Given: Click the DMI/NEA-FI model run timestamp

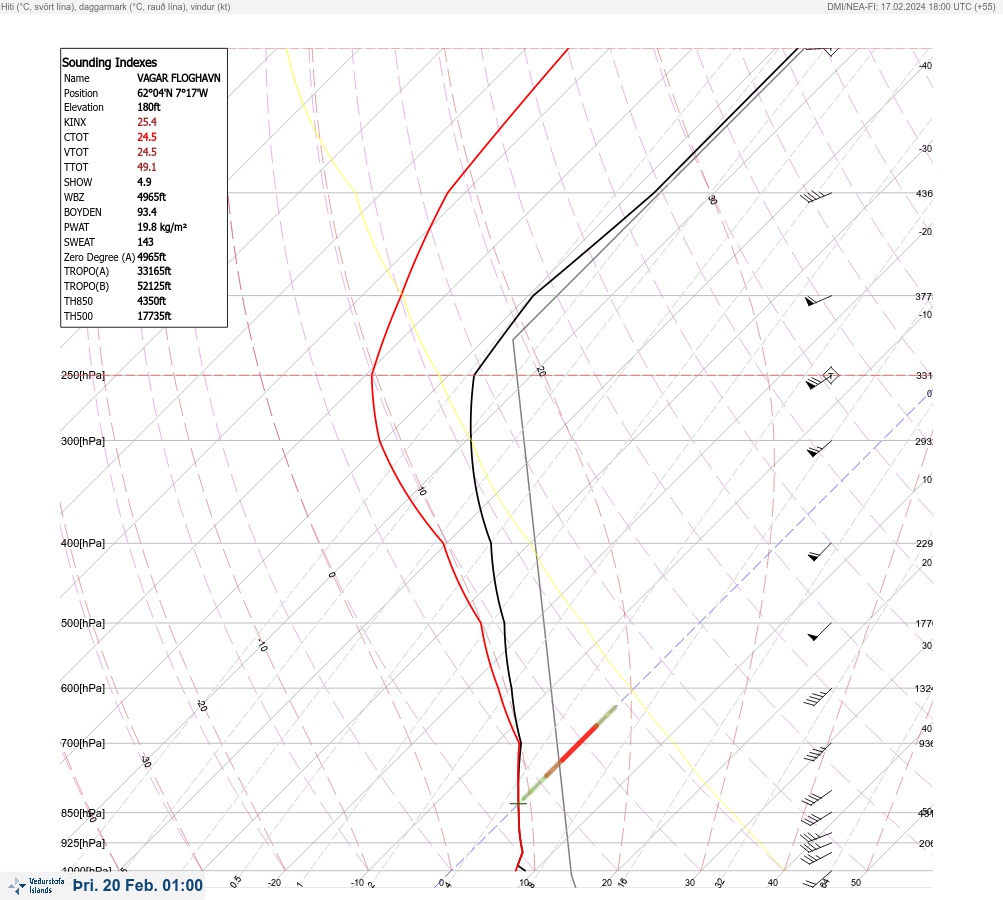Looking at the screenshot, I should tap(911, 7).
